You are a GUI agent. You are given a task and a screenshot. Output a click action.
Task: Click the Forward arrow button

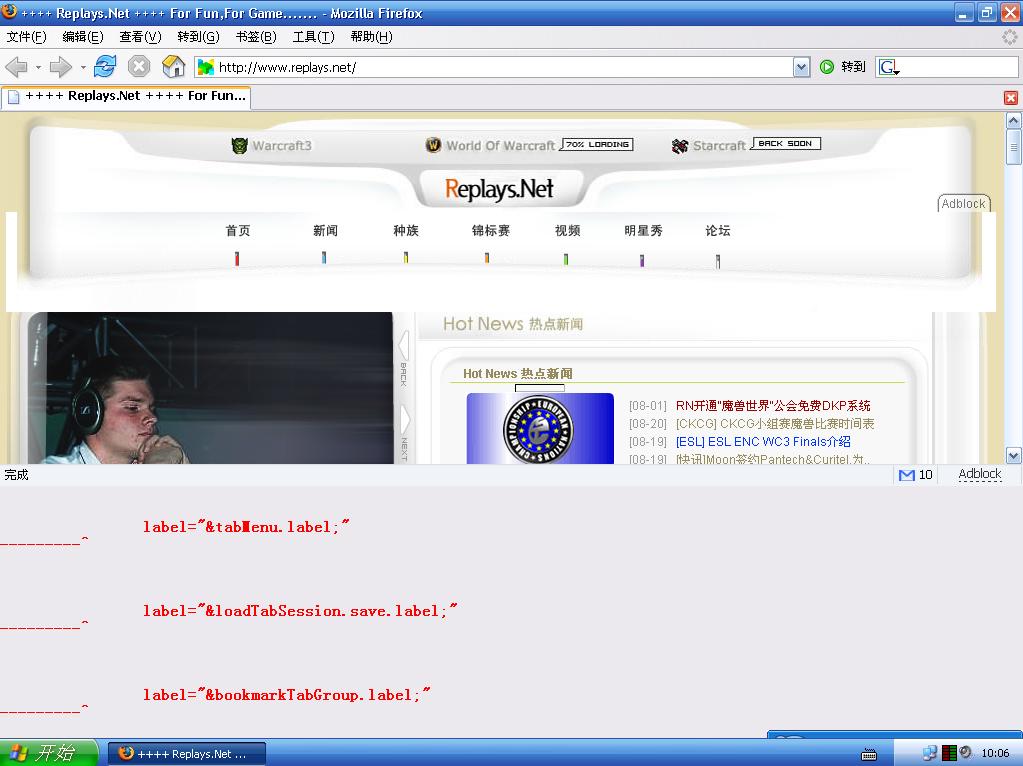click(x=61, y=67)
